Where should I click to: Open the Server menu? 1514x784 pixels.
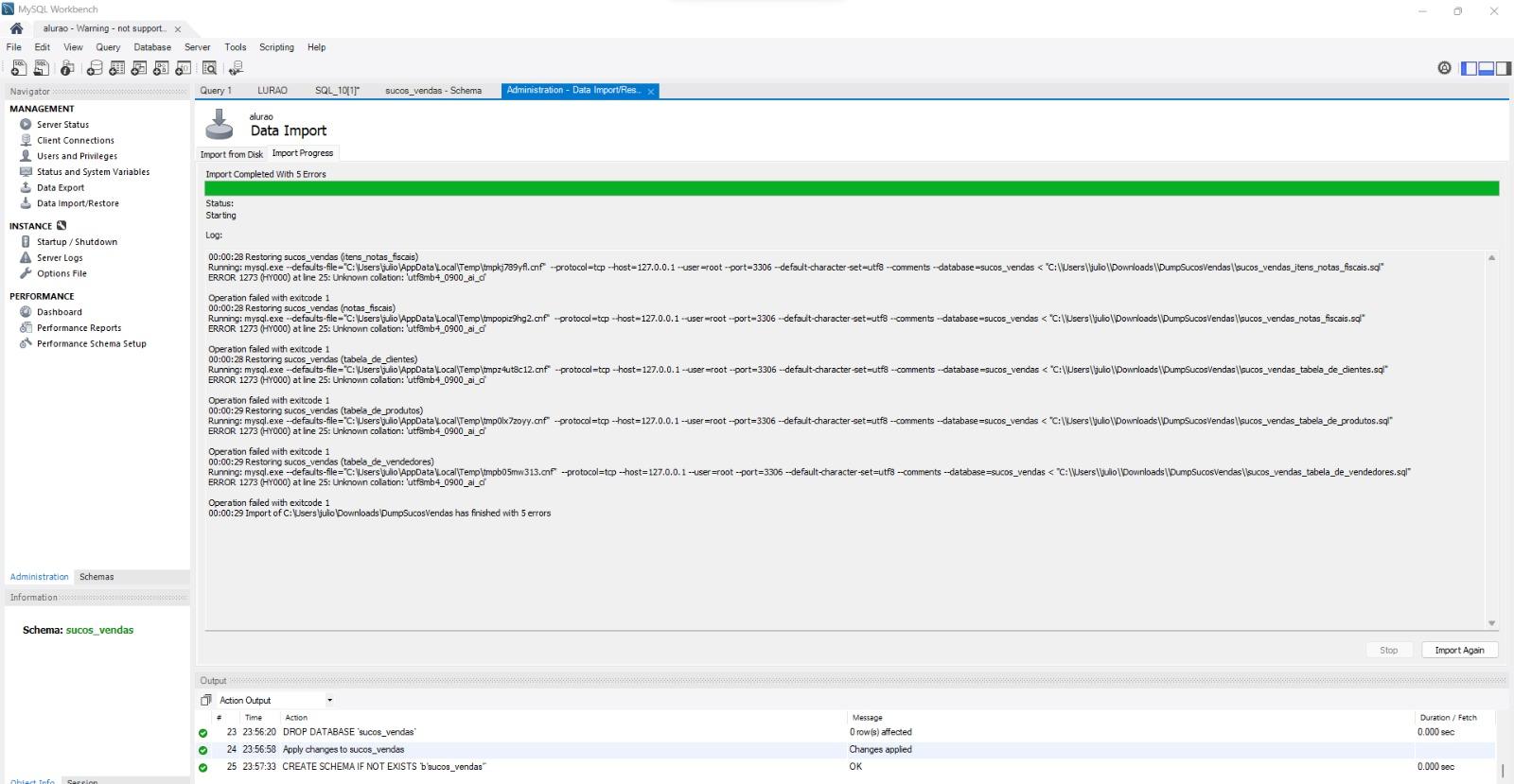pyautogui.click(x=197, y=47)
